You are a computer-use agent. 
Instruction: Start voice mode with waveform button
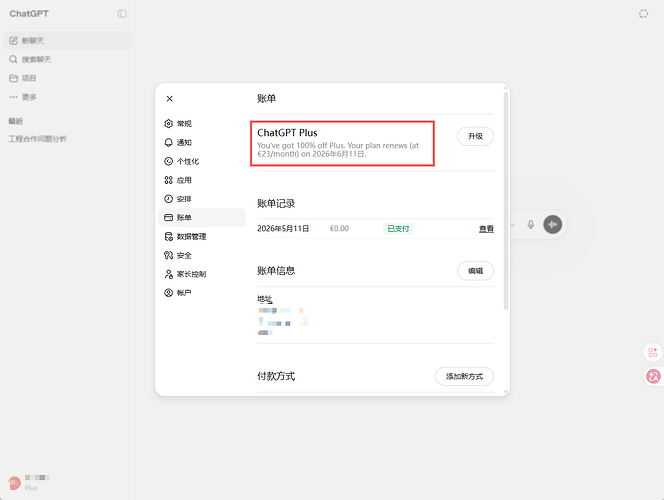click(x=553, y=224)
